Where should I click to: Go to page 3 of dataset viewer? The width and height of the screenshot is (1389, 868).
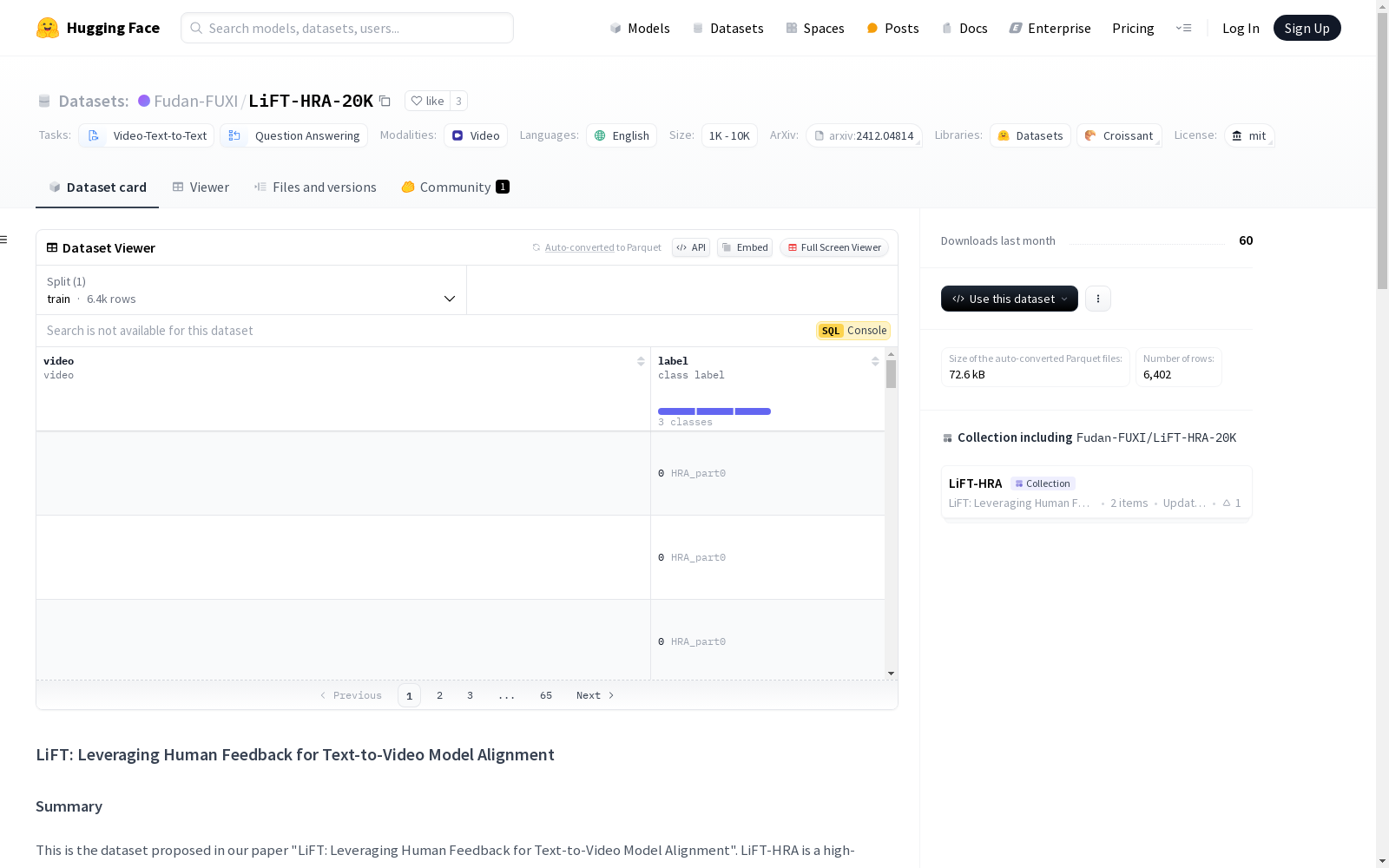pos(471,695)
